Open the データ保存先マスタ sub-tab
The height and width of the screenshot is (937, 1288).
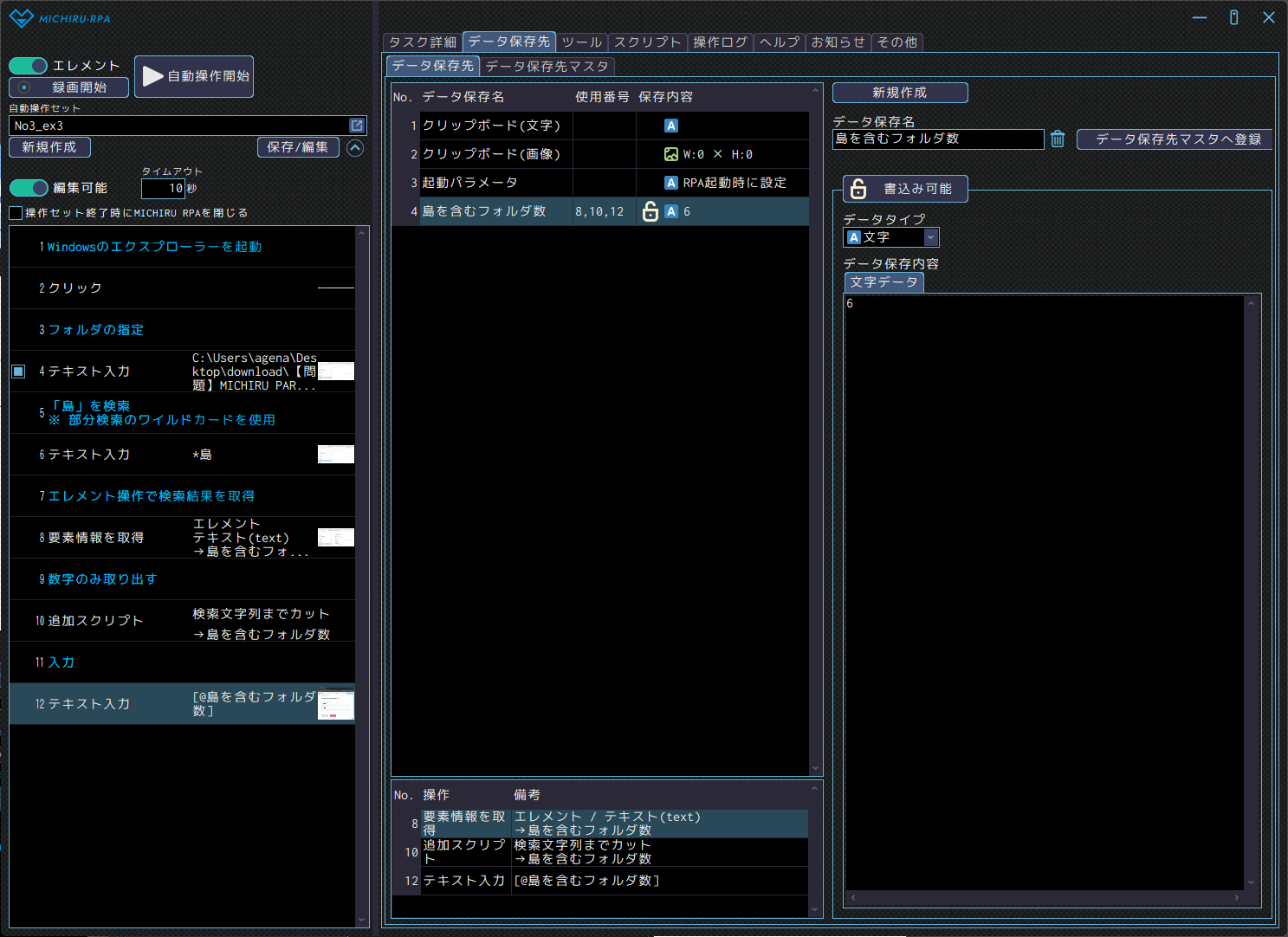(x=547, y=66)
